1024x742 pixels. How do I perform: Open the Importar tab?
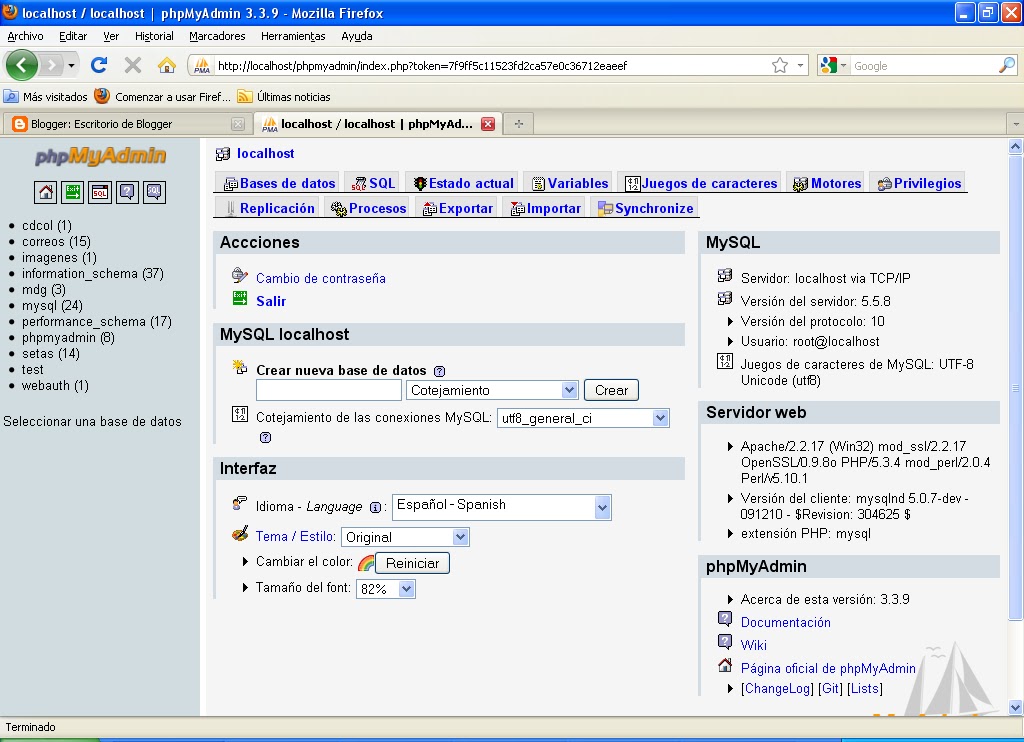click(x=545, y=208)
